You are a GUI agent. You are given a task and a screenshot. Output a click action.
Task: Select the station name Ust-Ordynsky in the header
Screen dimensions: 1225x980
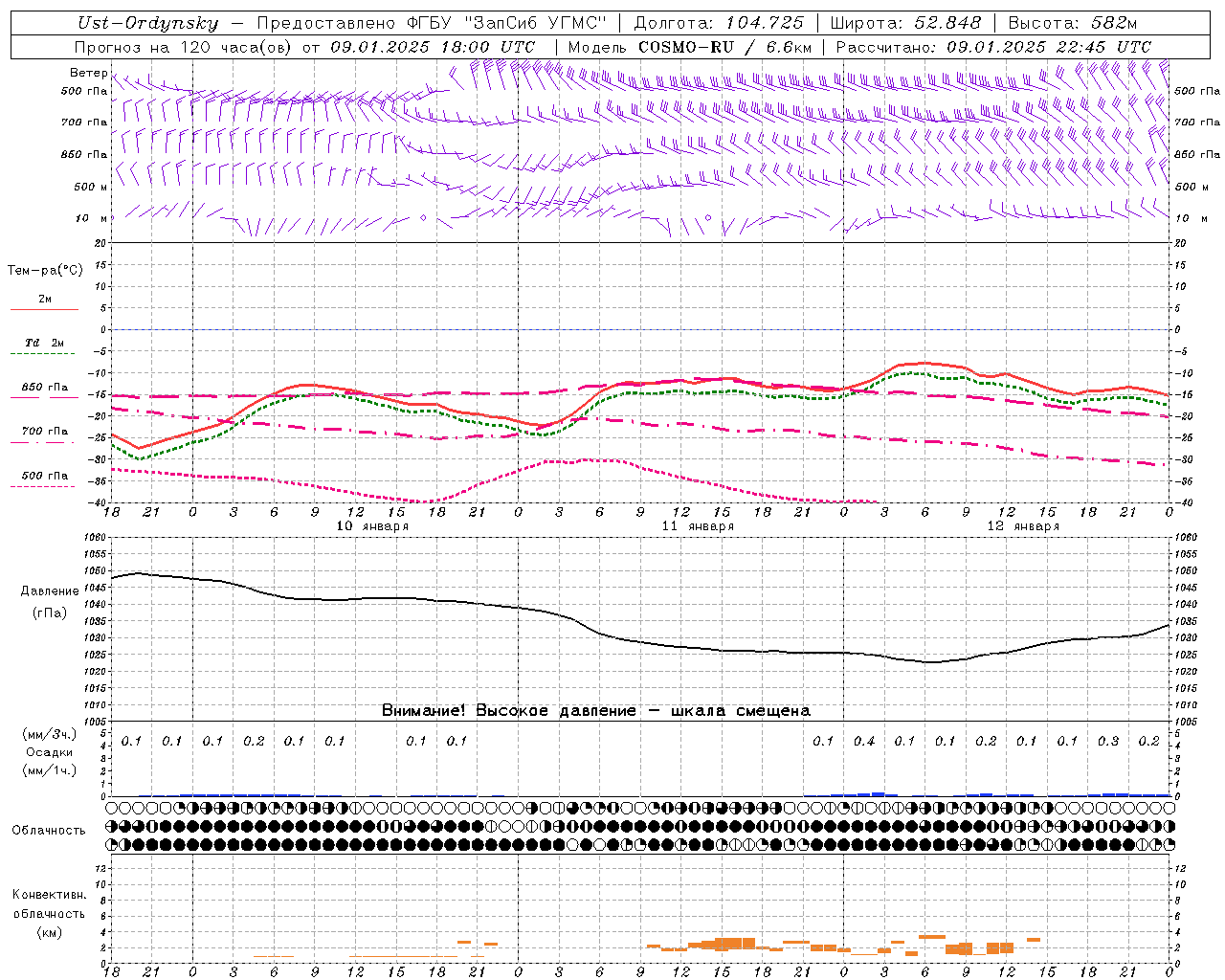point(148,23)
